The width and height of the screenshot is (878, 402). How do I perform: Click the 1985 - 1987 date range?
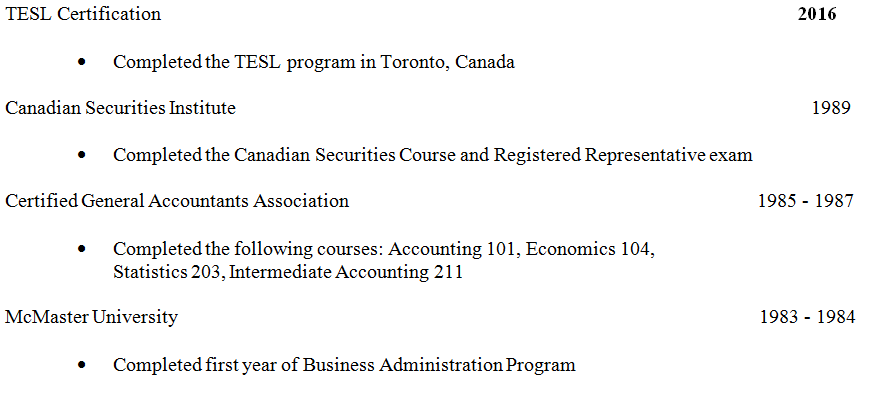point(805,201)
